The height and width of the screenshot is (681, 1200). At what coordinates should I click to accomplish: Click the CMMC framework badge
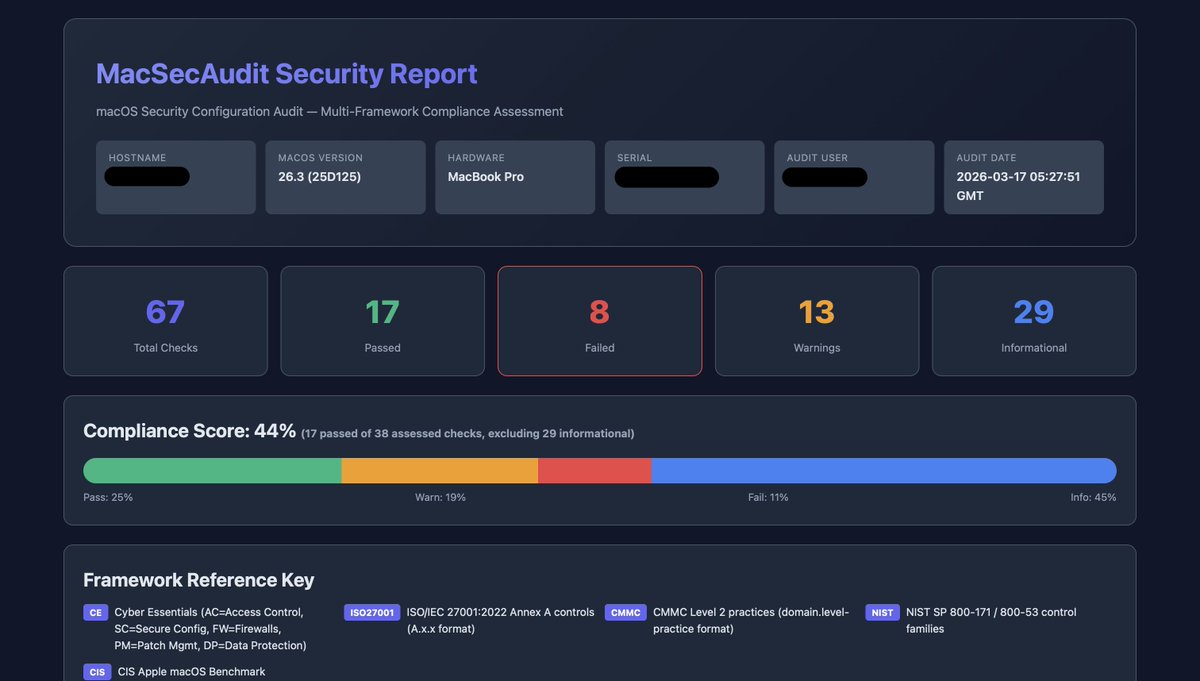pos(625,612)
